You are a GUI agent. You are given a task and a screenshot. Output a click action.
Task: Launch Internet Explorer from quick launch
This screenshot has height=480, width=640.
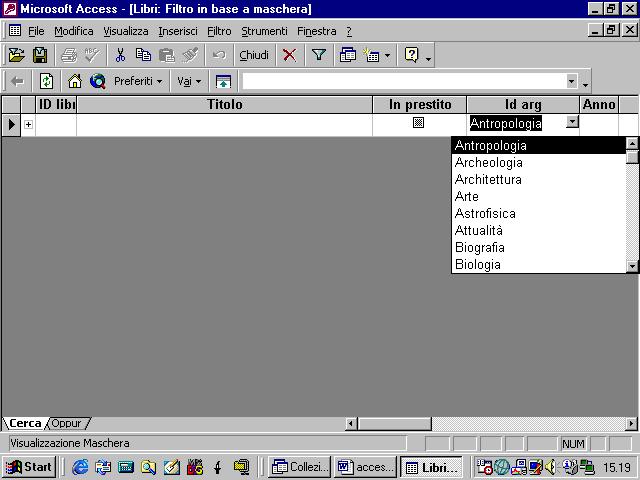pyautogui.click(x=80, y=467)
